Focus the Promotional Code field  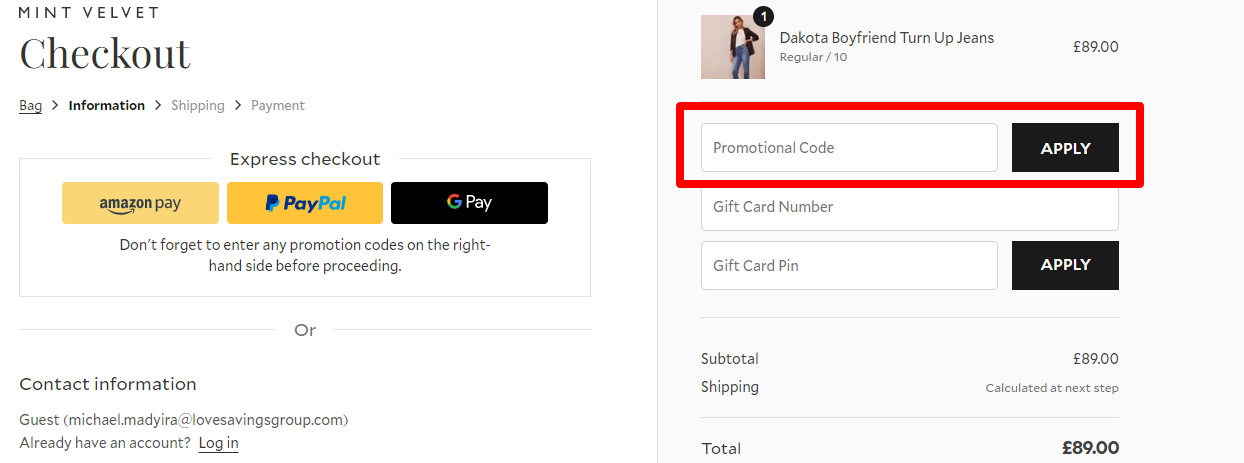click(849, 148)
